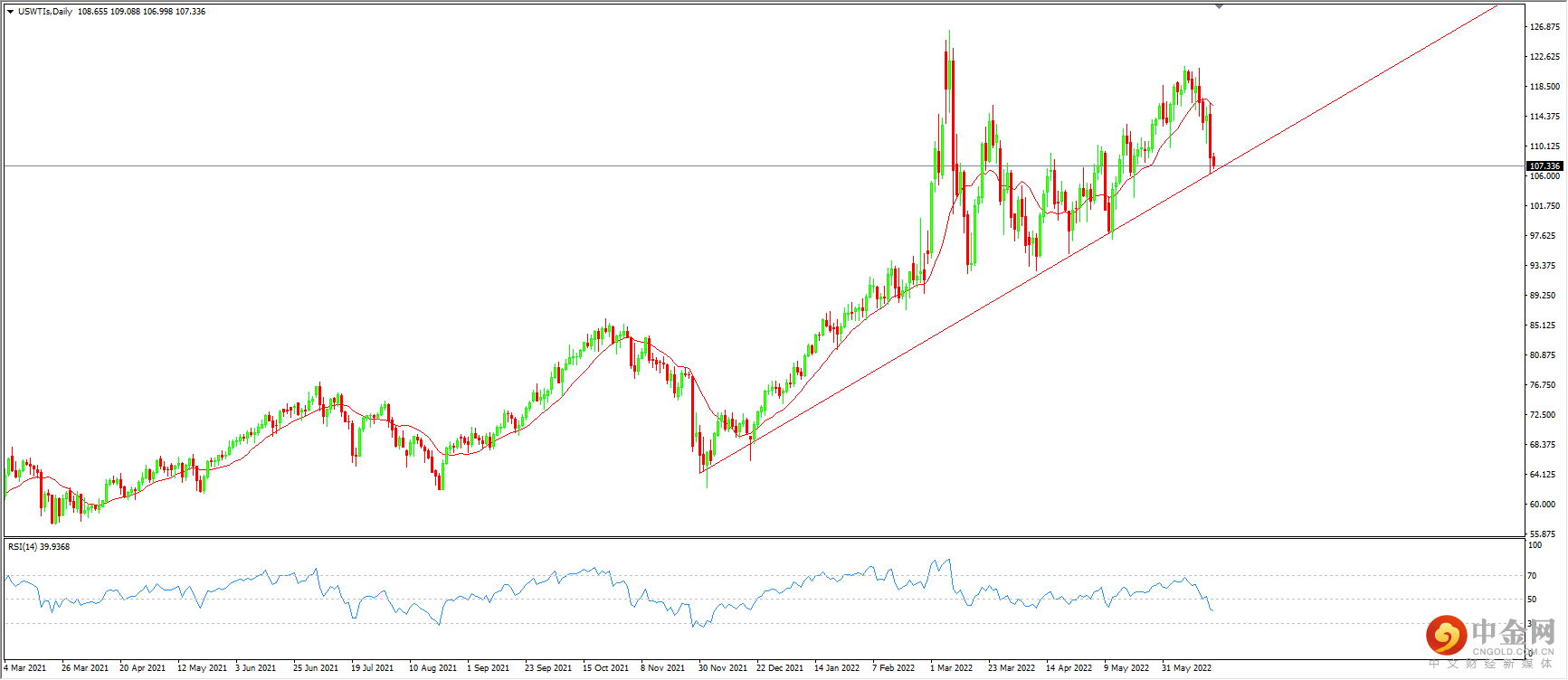This screenshot has width=1568, height=680.
Task: Click the 30 Nov 2021 date label
Action: point(723,668)
